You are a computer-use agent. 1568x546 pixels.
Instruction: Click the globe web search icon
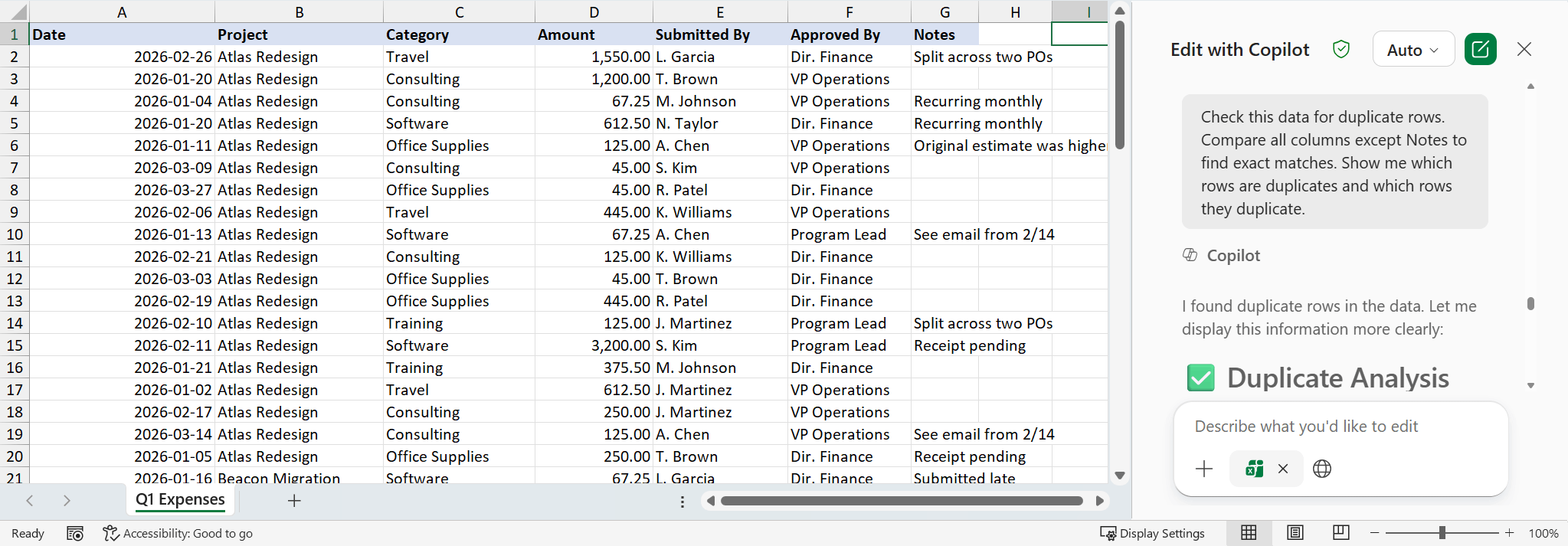coord(1322,469)
